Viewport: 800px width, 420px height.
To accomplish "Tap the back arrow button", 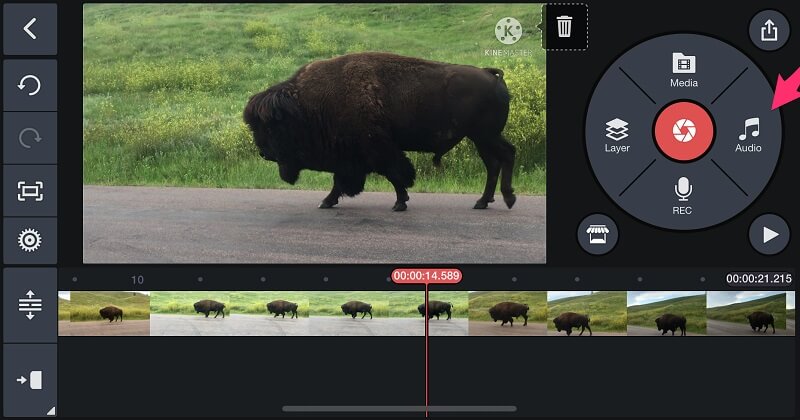I will click(x=30, y=29).
